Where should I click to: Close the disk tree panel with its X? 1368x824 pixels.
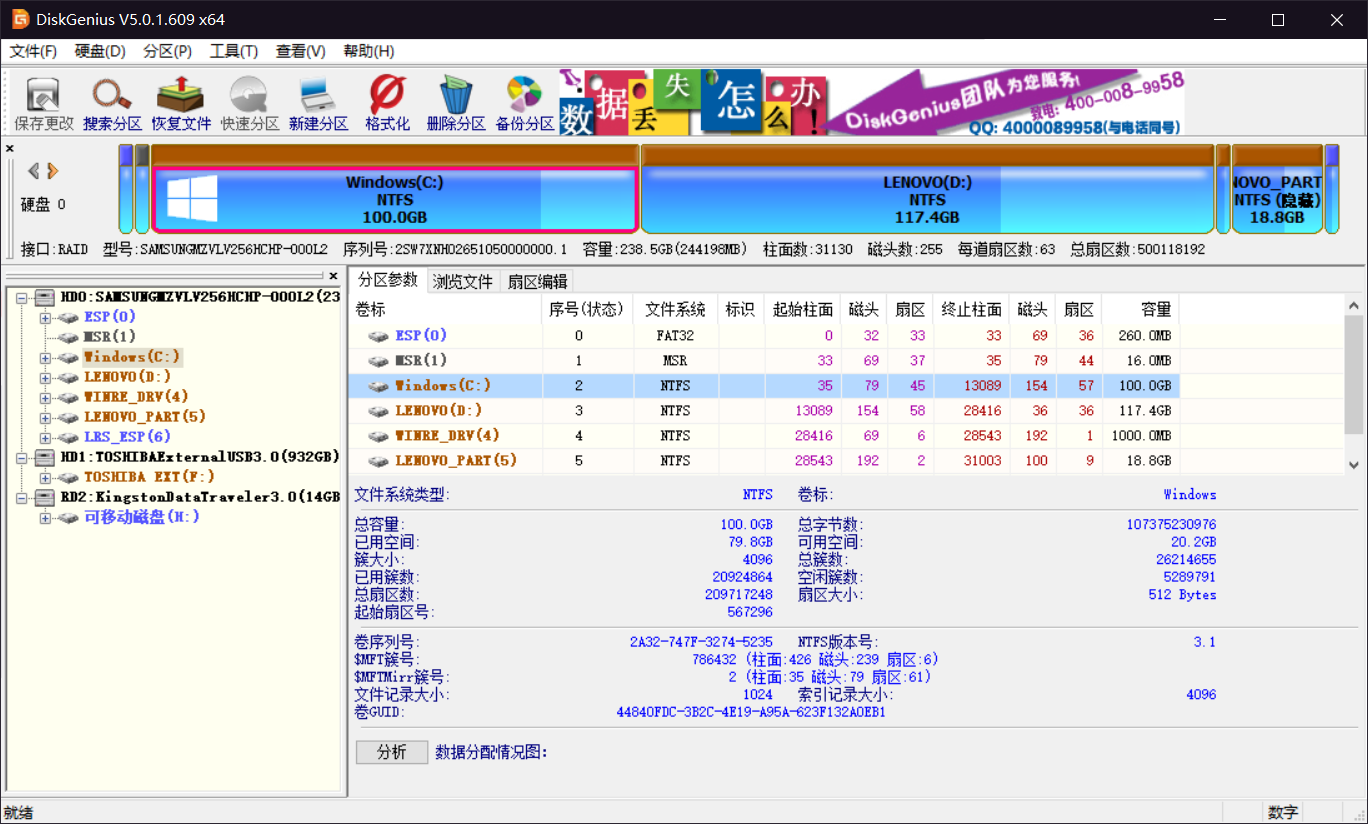click(x=334, y=276)
